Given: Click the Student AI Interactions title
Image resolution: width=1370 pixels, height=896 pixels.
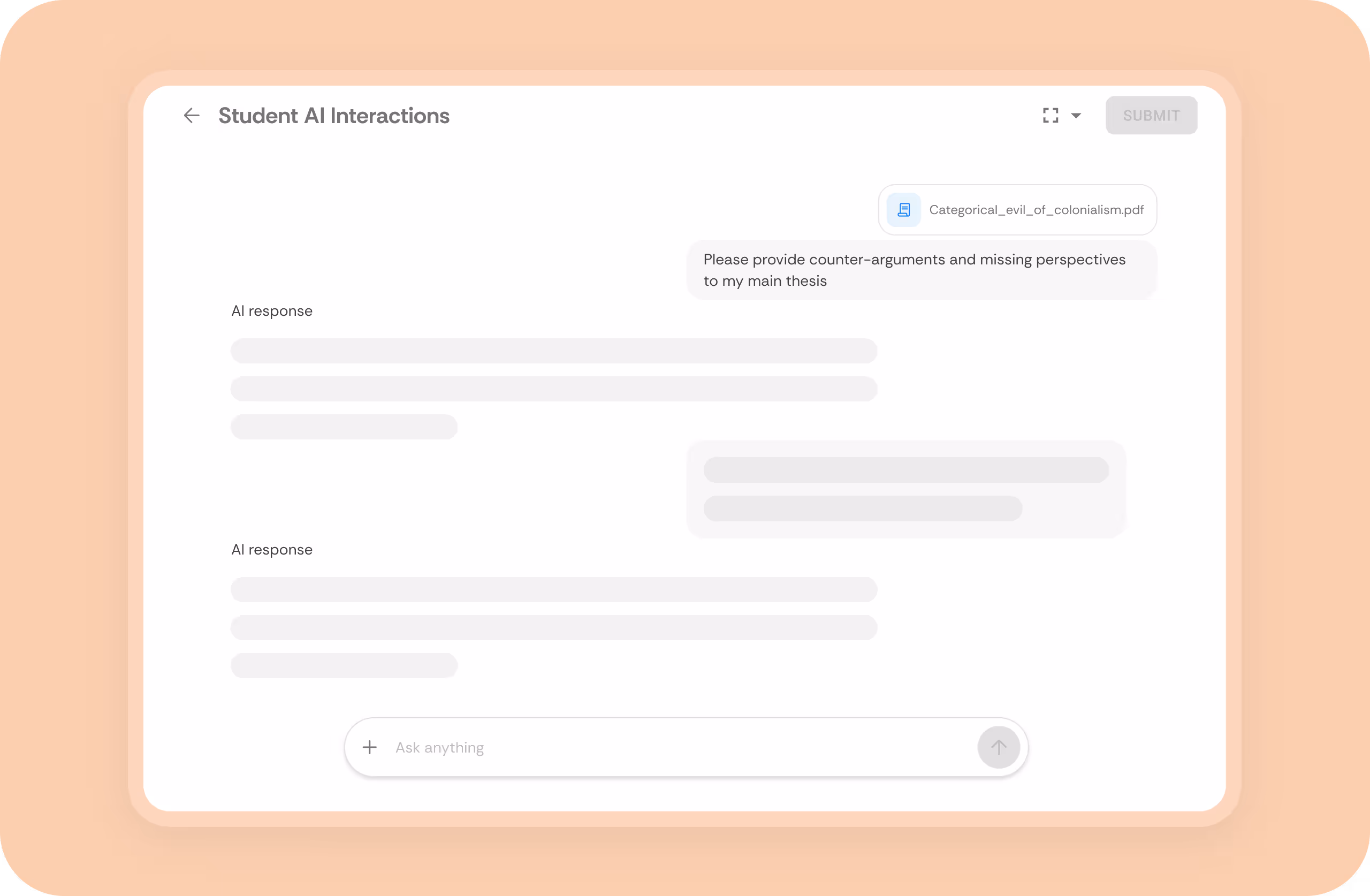Looking at the screenshot, I should [334, 116].
